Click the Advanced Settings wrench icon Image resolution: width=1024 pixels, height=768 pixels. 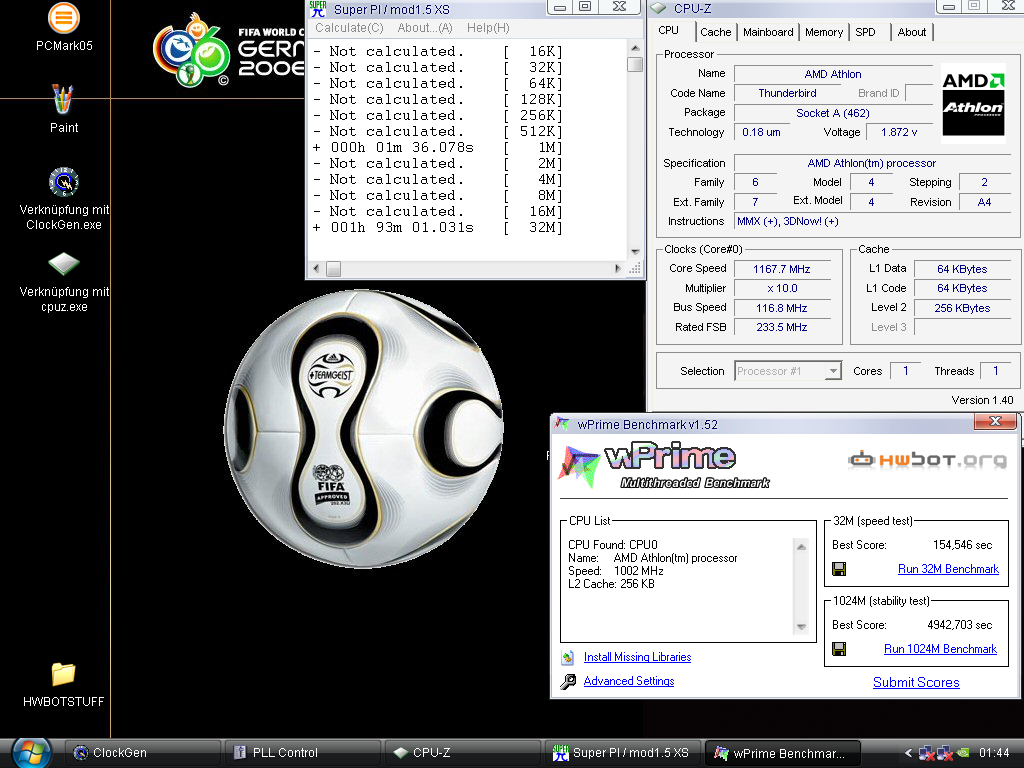pos(568,681)
